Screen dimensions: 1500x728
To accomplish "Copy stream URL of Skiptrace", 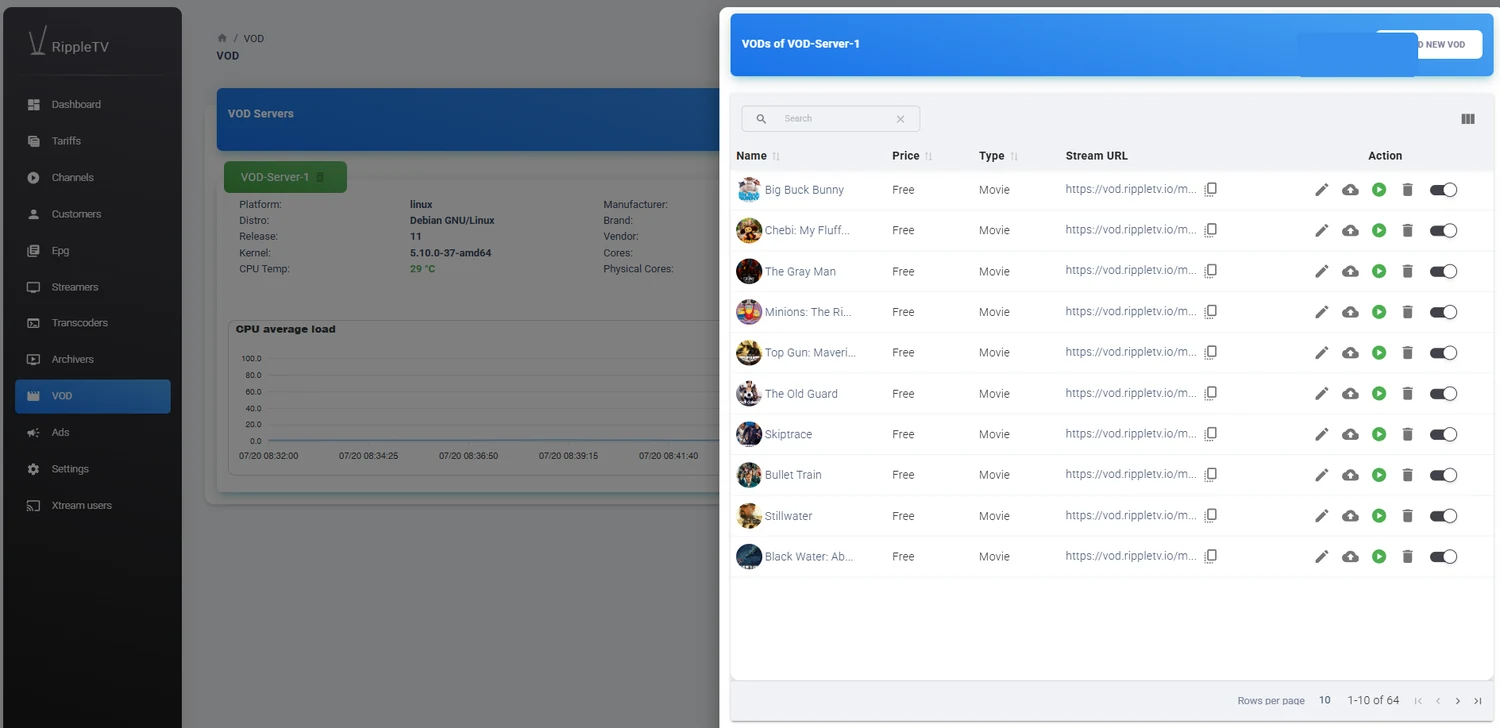I will [x=1210, y=434].
